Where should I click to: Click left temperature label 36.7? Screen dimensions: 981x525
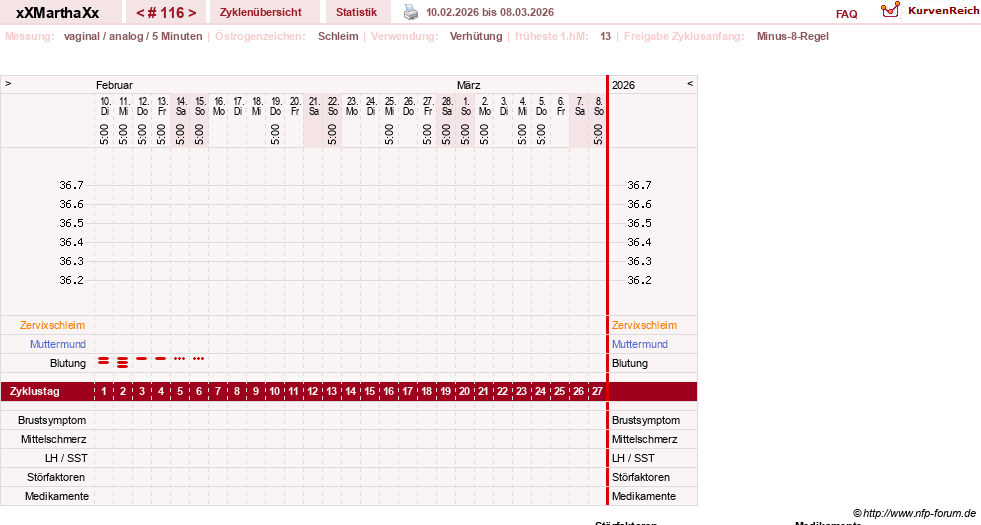[x=71, y=185]
